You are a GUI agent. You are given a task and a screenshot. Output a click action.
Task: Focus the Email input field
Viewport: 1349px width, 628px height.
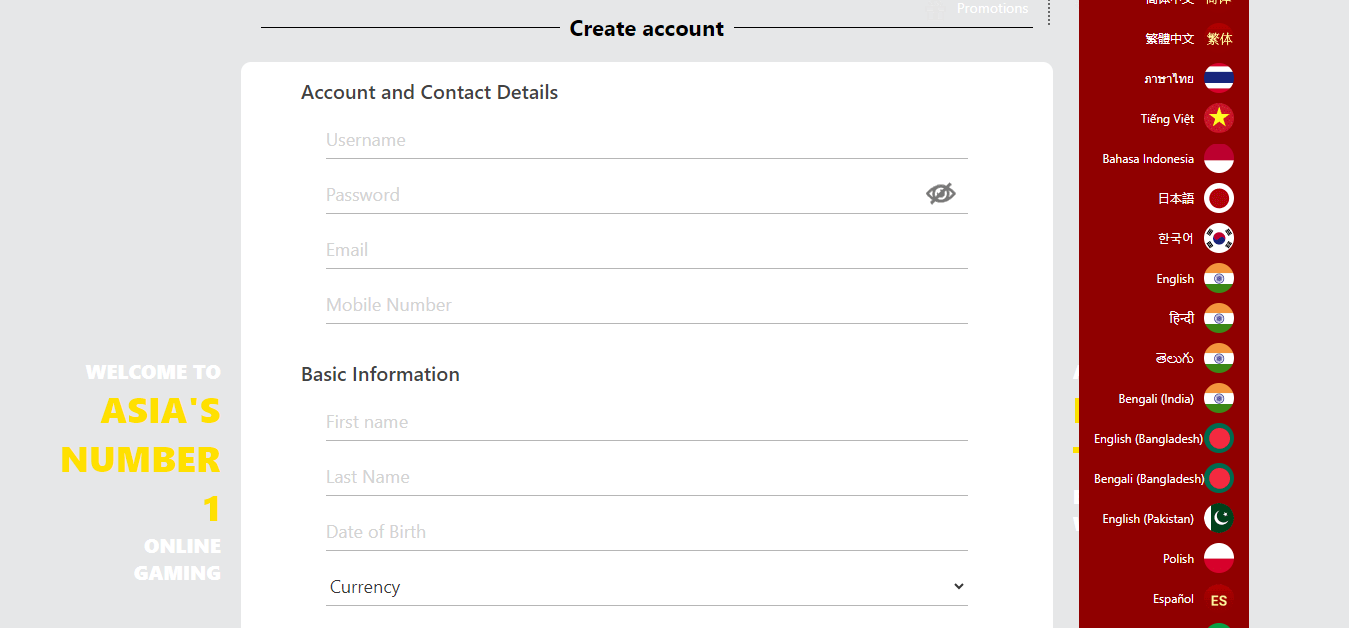[646, 250]
